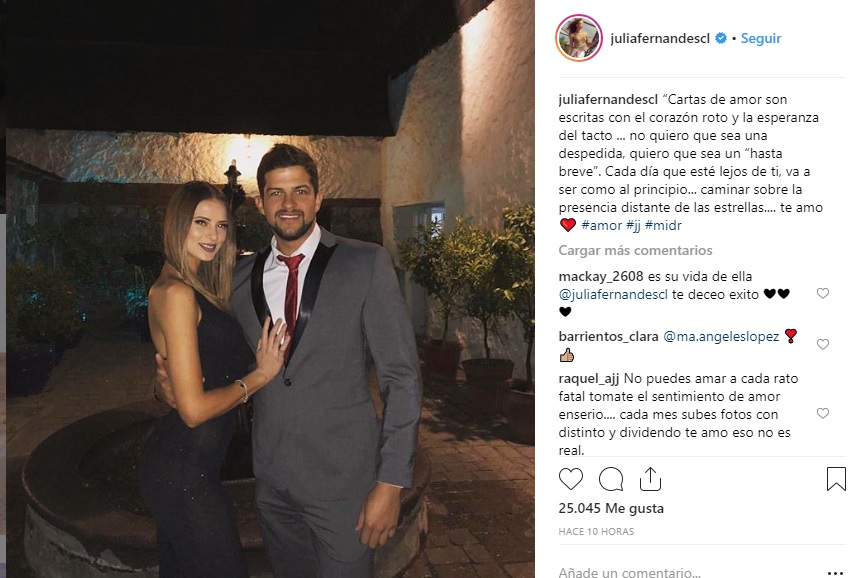The height and width of the screenshot is (578, 850).
Task: Like mackay_2608's comment
Action: pyautogui.click(x=823, y=293)
